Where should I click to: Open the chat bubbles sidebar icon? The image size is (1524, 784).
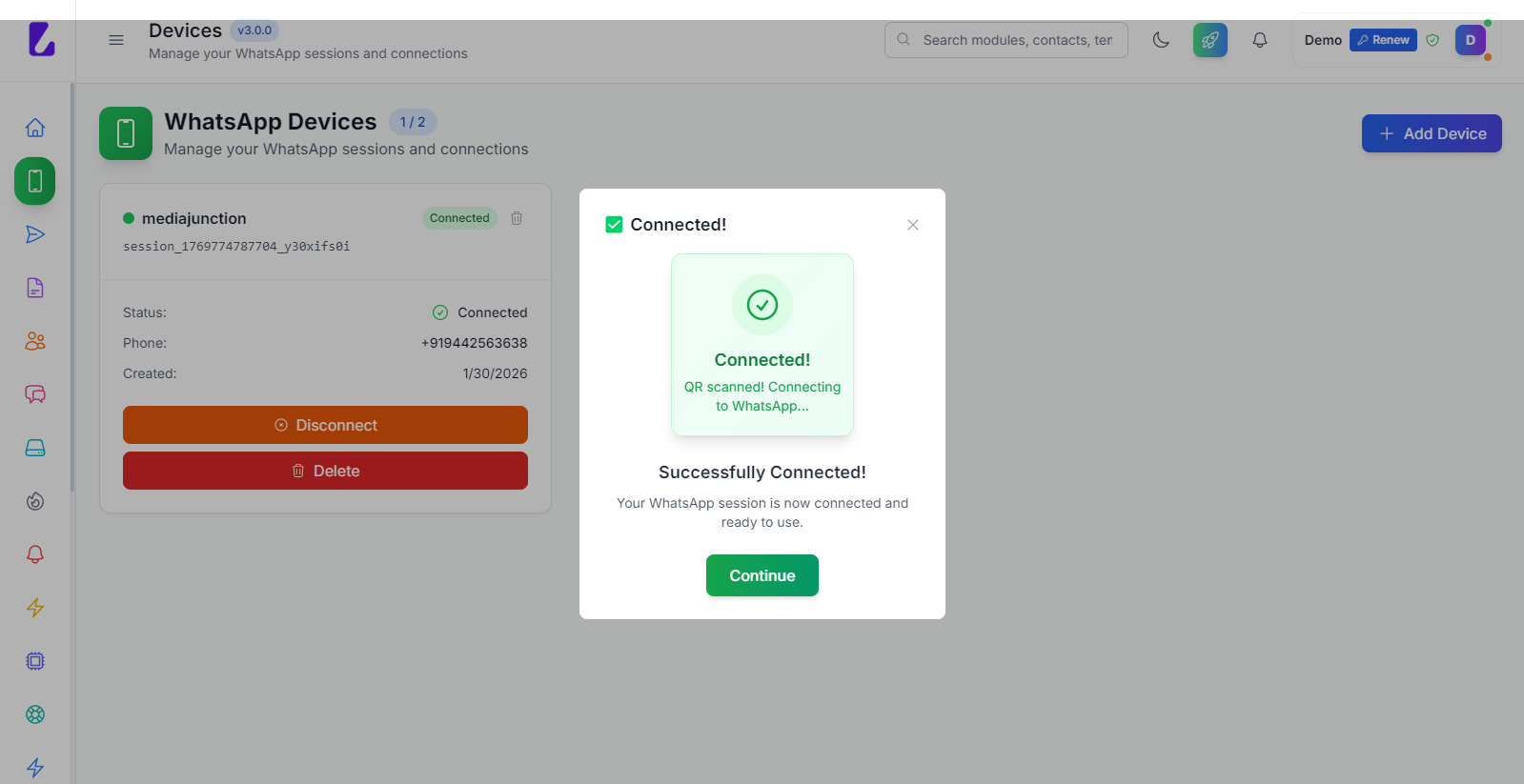(35, 394)
